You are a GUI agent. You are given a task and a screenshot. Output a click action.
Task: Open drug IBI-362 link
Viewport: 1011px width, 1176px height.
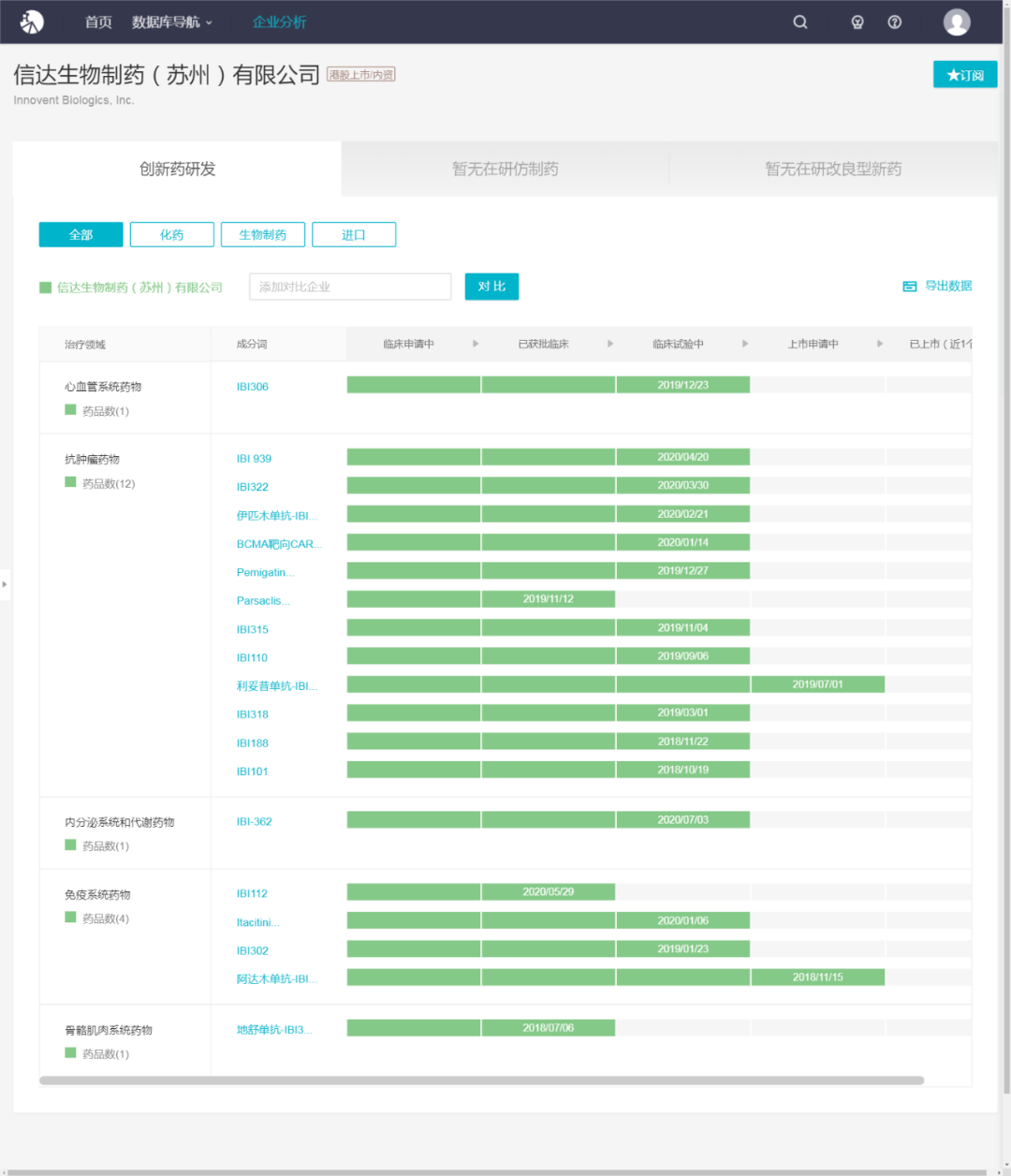(255, 822)
